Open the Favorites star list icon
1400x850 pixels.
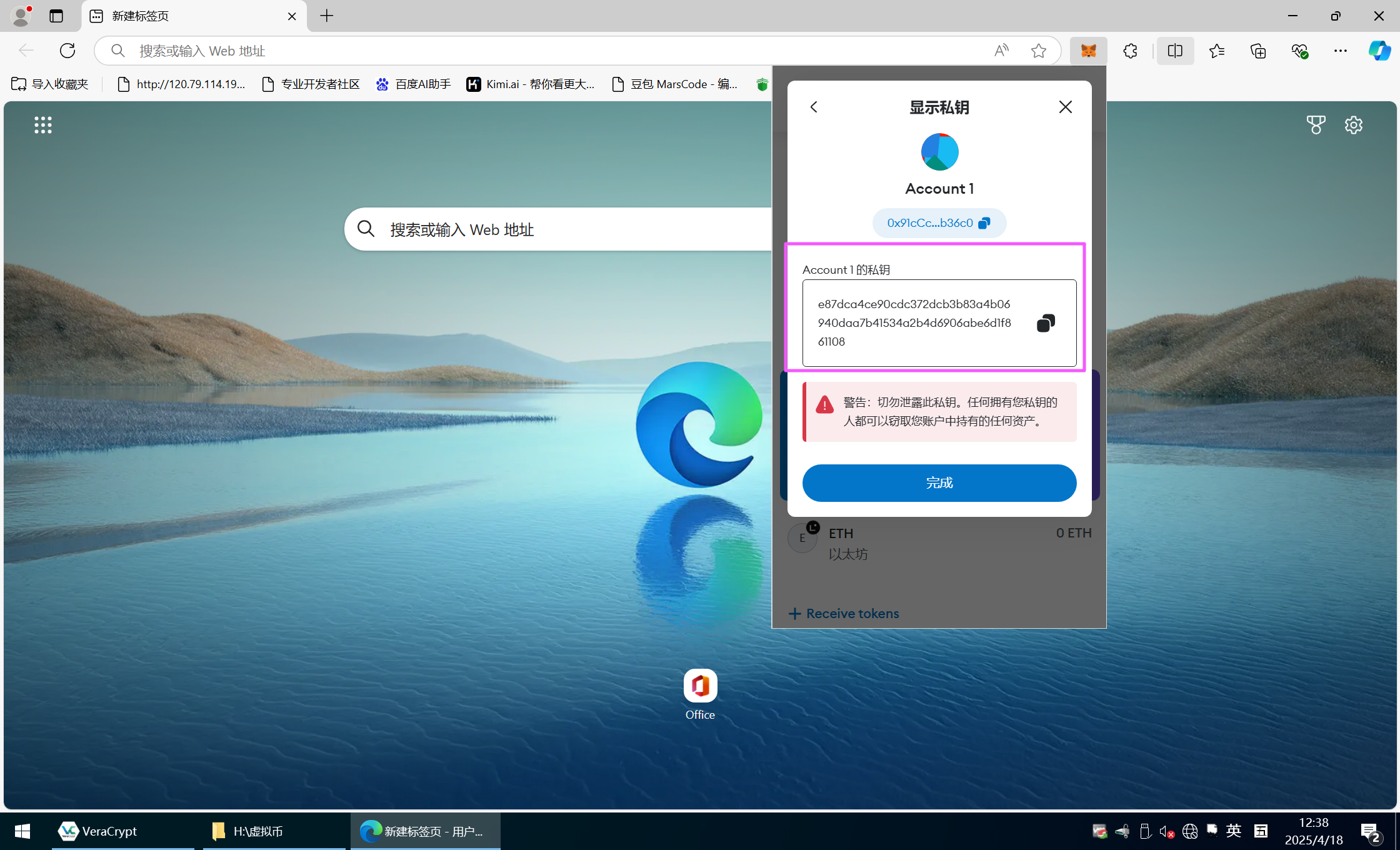pyautogui.click(x=1216, y=51)
